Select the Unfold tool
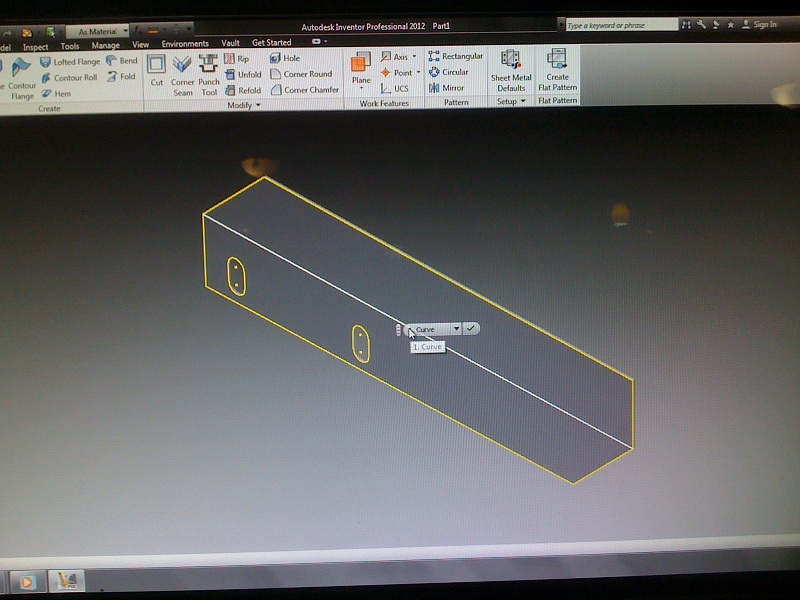 pyautogui.click(x=243, y=74)
